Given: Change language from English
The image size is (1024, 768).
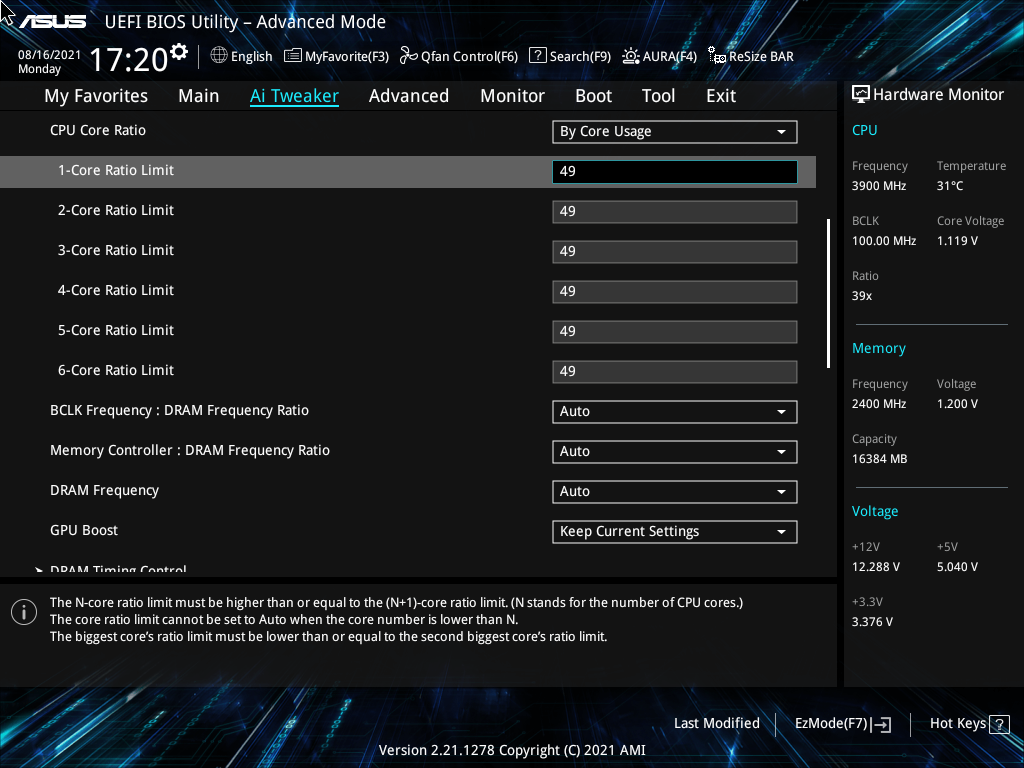Looking at the screenshot, I should (251, 56).
